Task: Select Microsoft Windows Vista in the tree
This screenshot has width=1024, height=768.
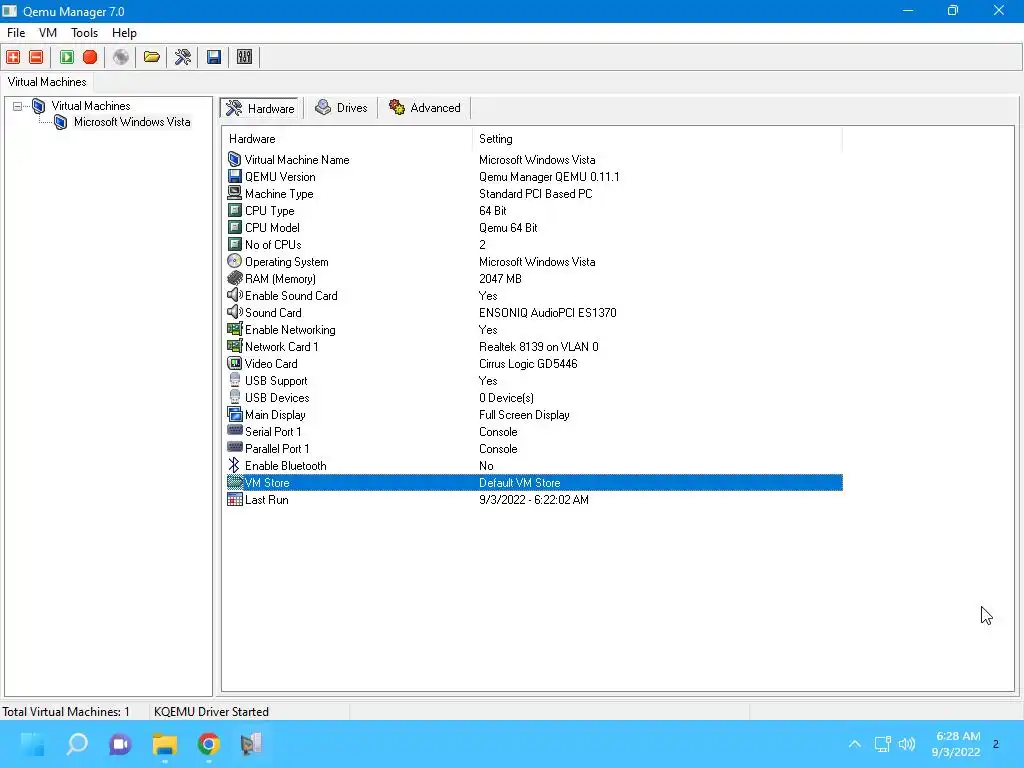Action: (132, 122)
